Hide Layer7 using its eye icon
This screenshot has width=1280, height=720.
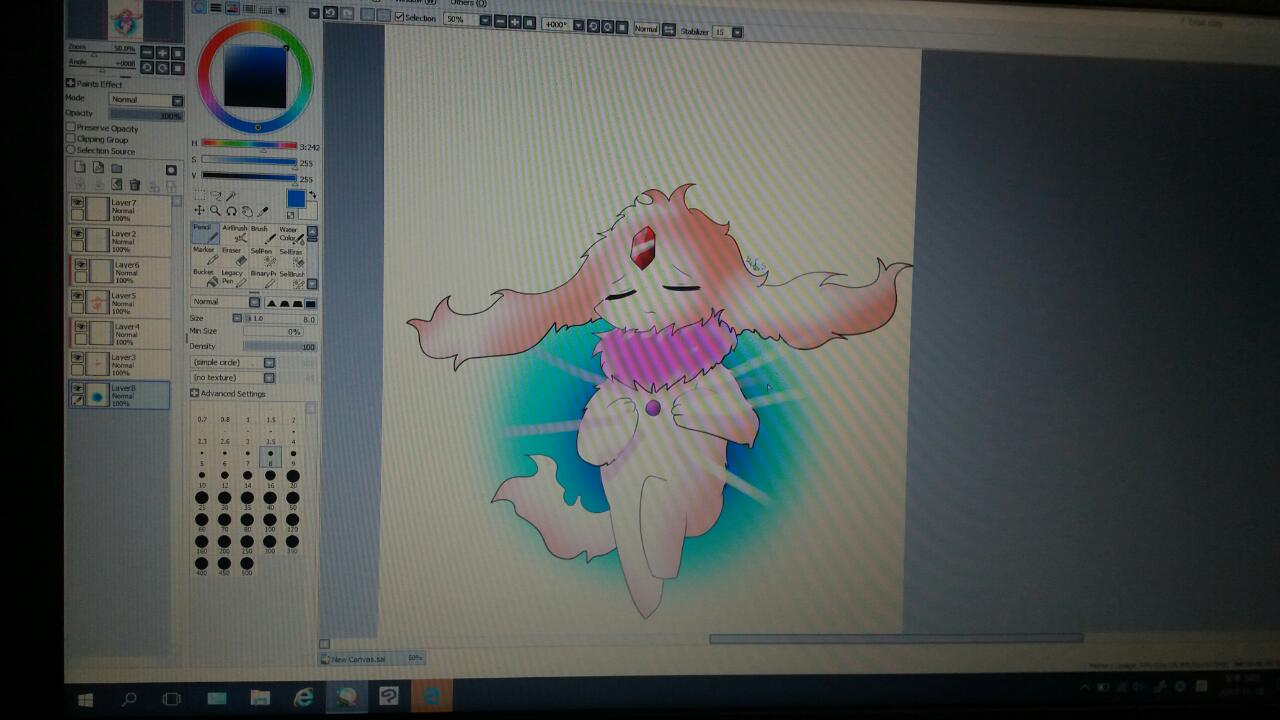click(x=77, y=203)
